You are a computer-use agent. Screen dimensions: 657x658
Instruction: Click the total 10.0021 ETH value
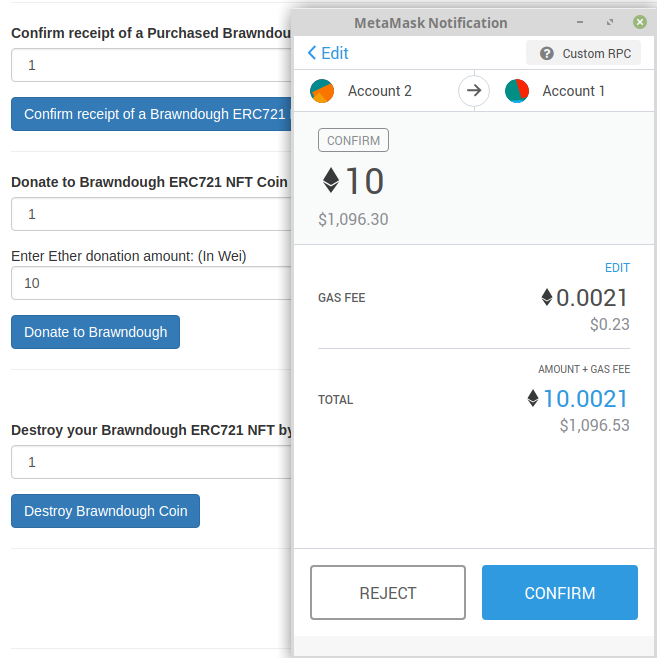coord(585,398)
